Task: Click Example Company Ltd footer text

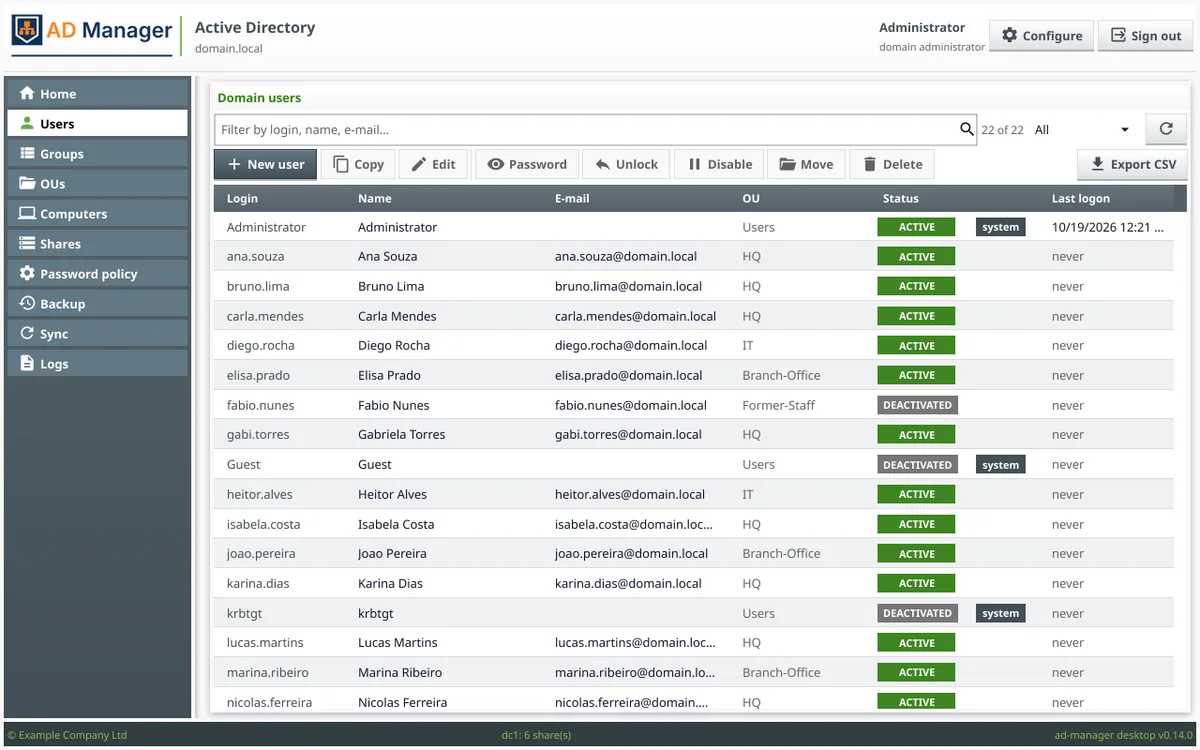Action: tap(67, 735)
